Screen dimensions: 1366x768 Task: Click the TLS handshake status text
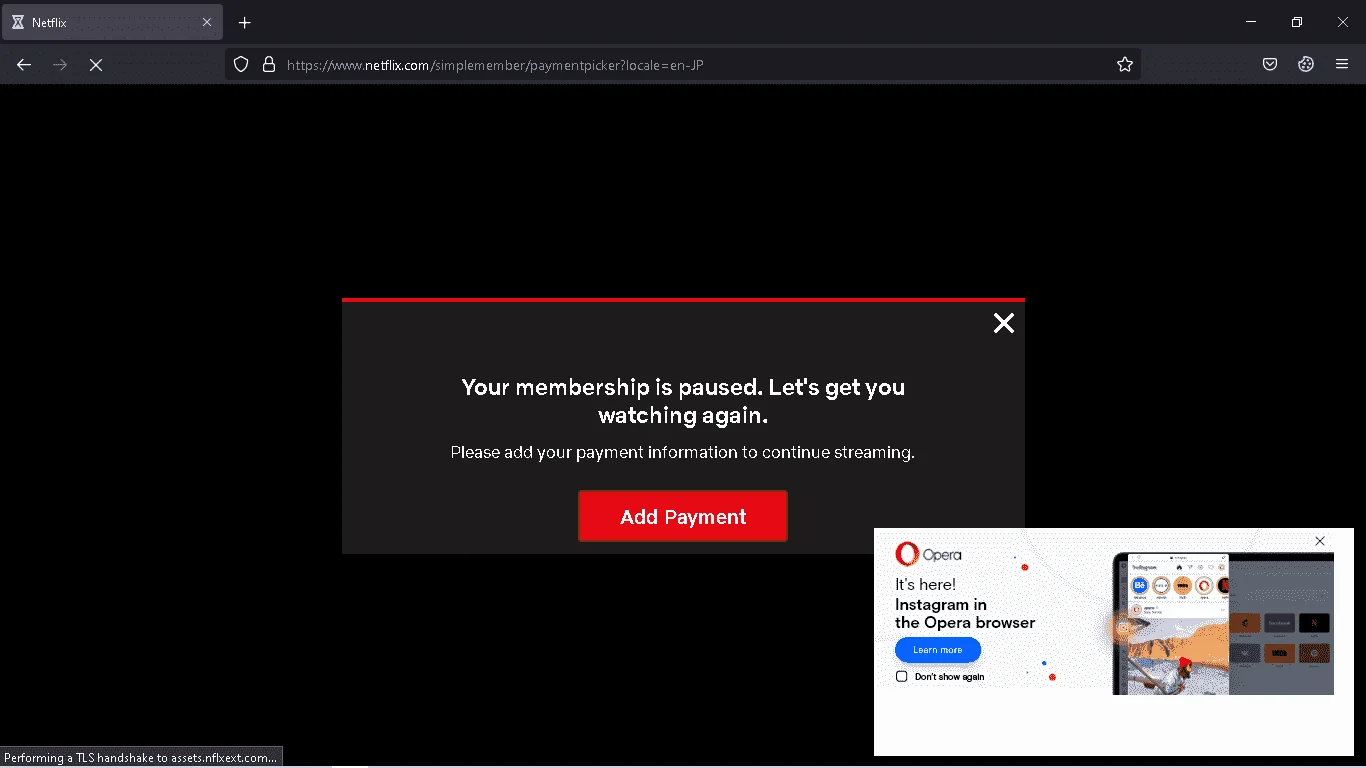tap(141, 758)
